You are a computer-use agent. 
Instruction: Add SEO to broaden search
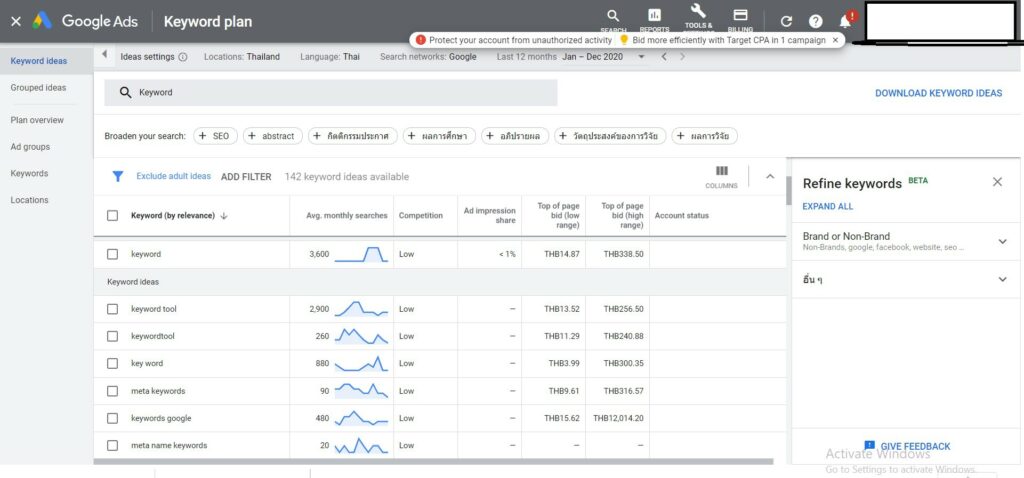point(214,136)
